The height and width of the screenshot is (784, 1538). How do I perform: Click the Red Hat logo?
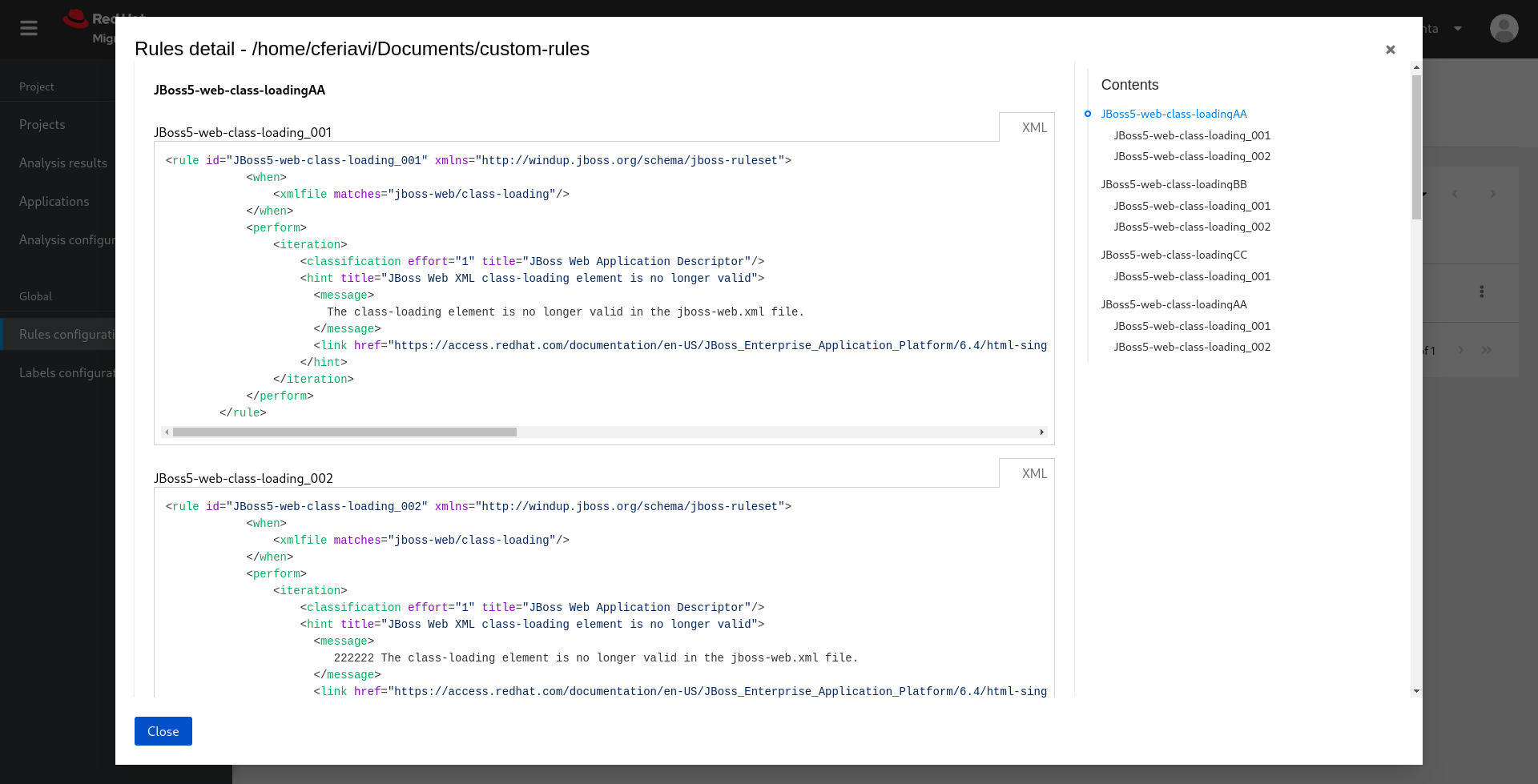[76, 19]
